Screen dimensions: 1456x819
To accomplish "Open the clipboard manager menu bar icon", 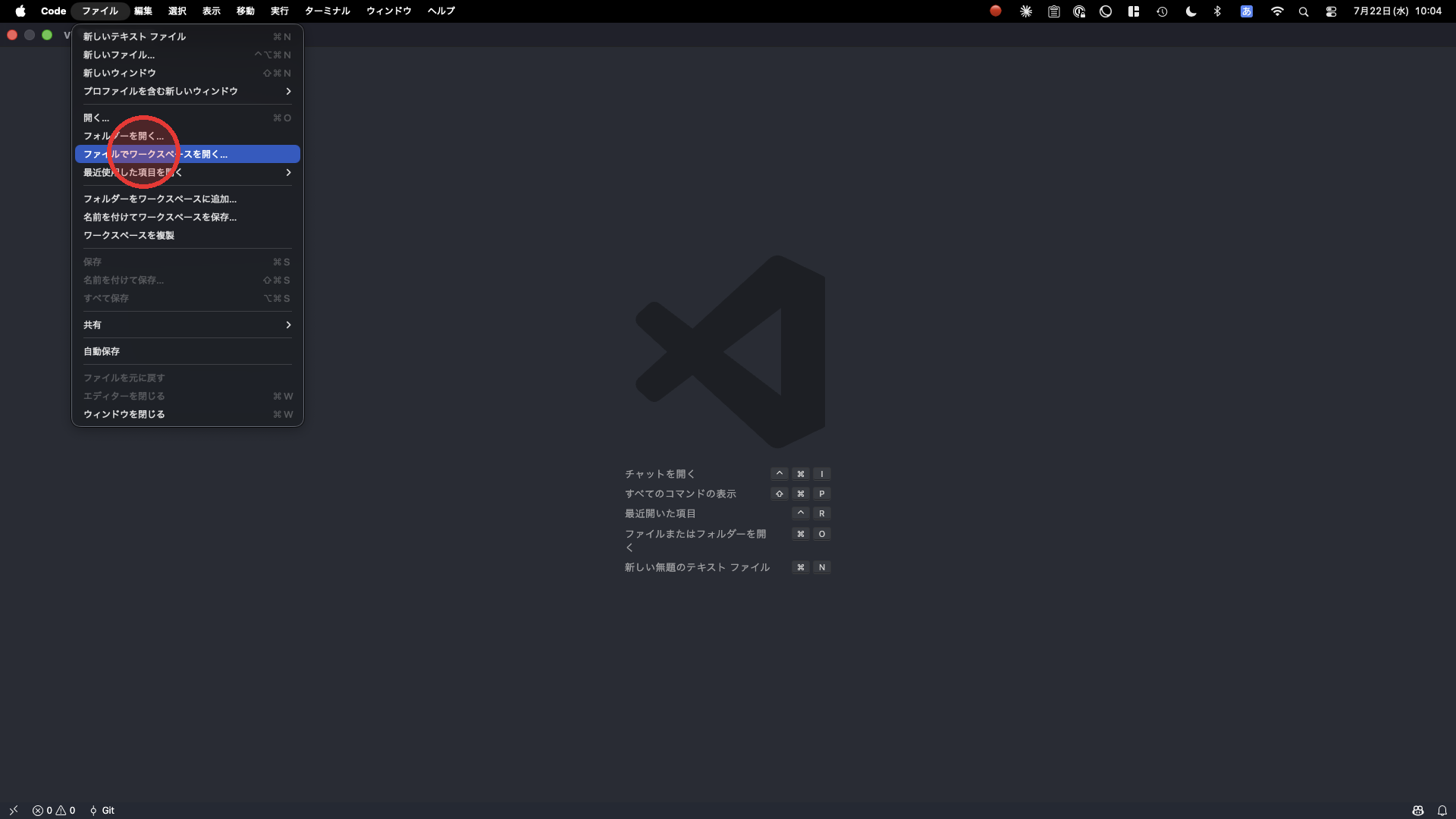I will pyautogui.click(x=1053, y=11).
